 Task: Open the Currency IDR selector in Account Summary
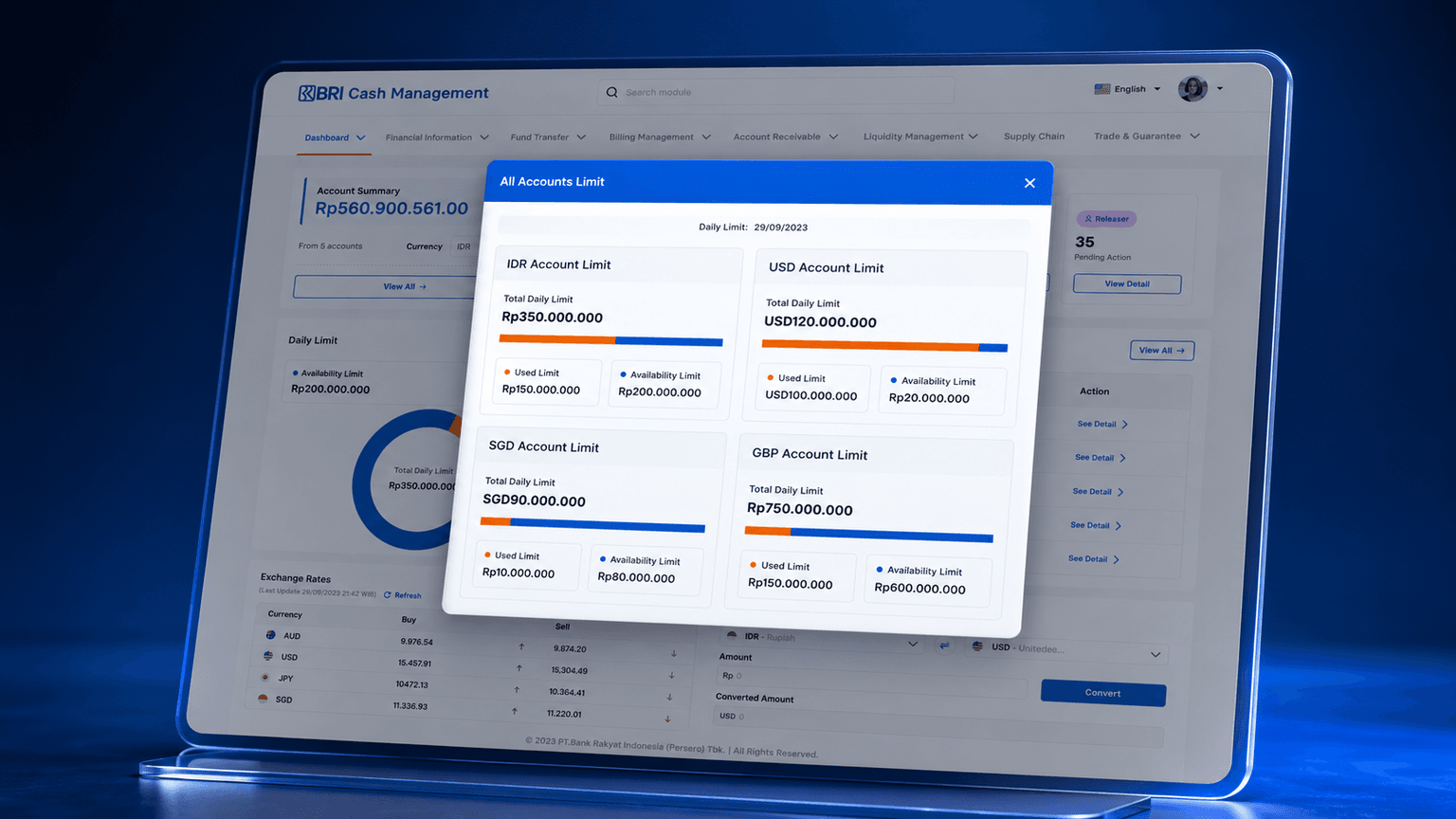click(x=464, y=246)
